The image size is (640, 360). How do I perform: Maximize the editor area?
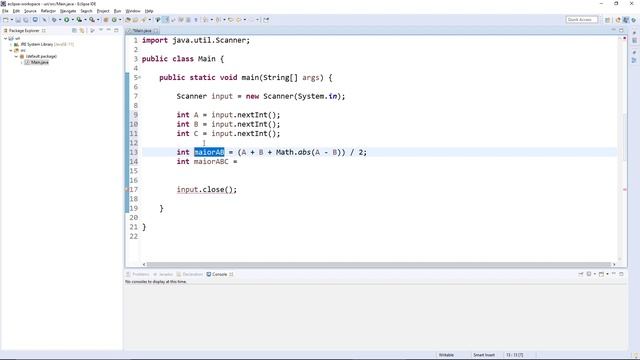pos(621,30)
